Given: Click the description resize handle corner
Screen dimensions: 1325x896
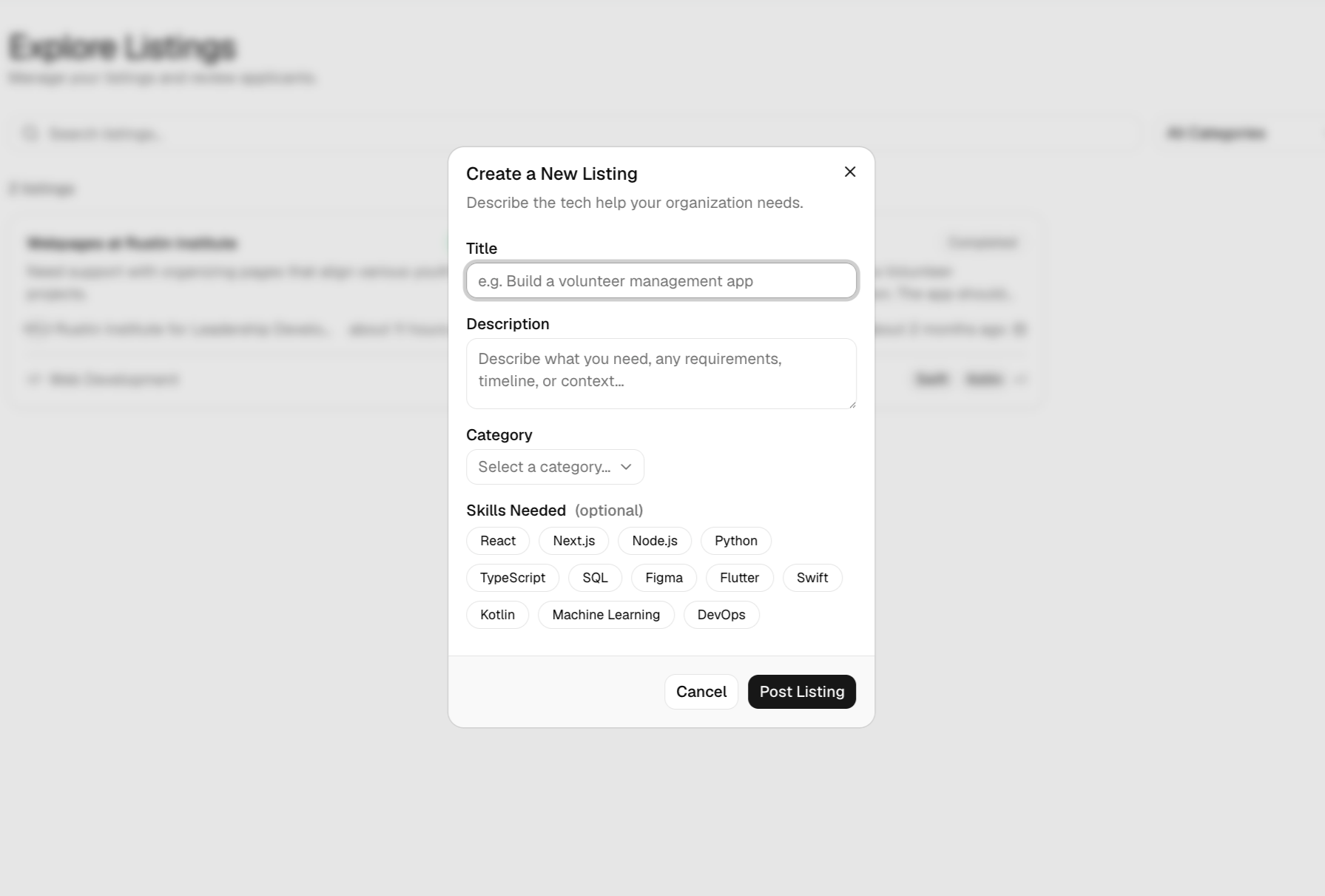Looking at the screenshot, I should coord(852,404).
